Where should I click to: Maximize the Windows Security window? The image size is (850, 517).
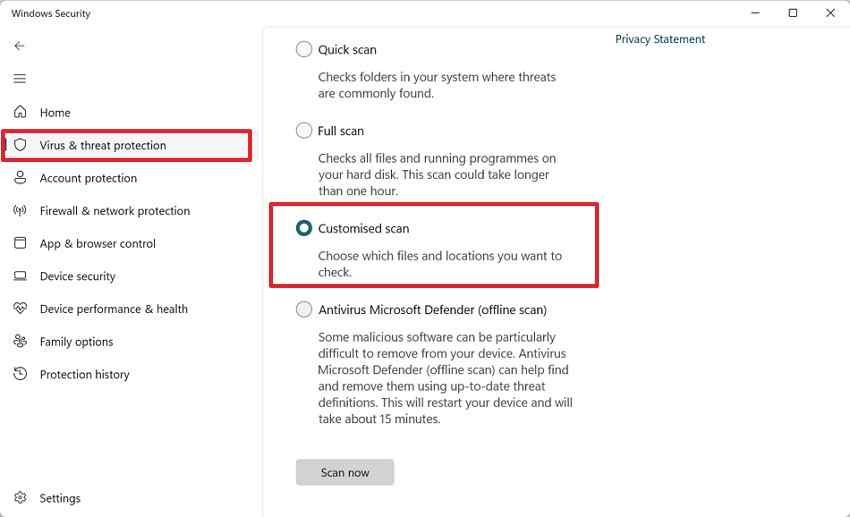click(x=793, y=13)
